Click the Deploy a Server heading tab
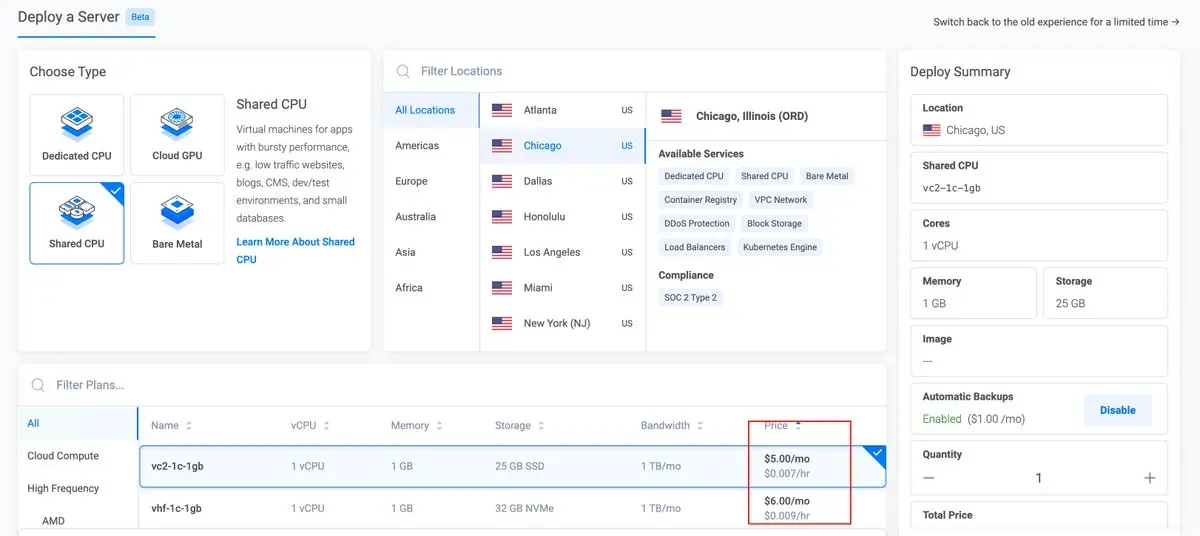Image resolution: width=1200 pixels, height=536 pixels. 69,17
